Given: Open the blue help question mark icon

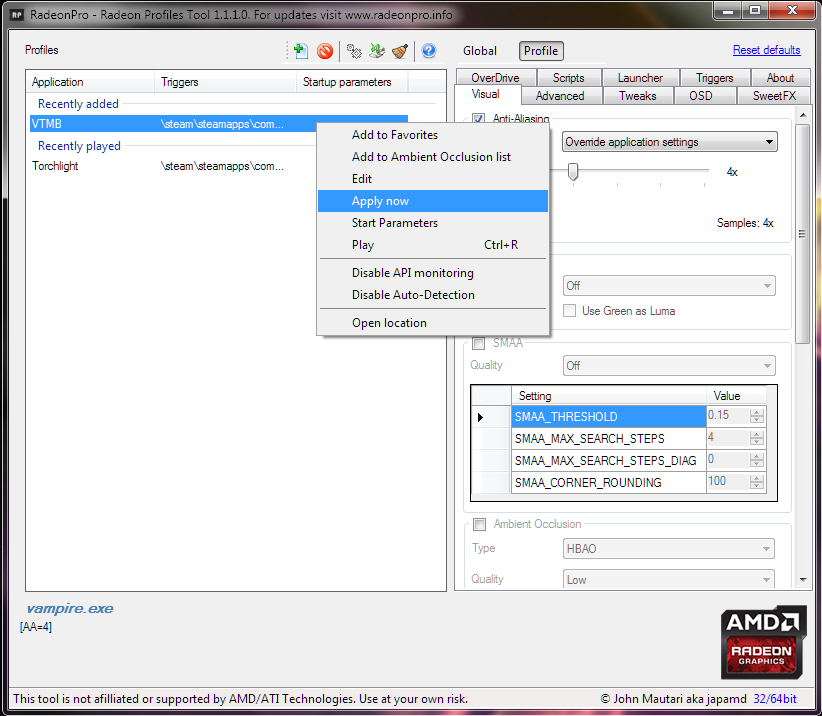Looking at the screenshot, I should 429,51.
